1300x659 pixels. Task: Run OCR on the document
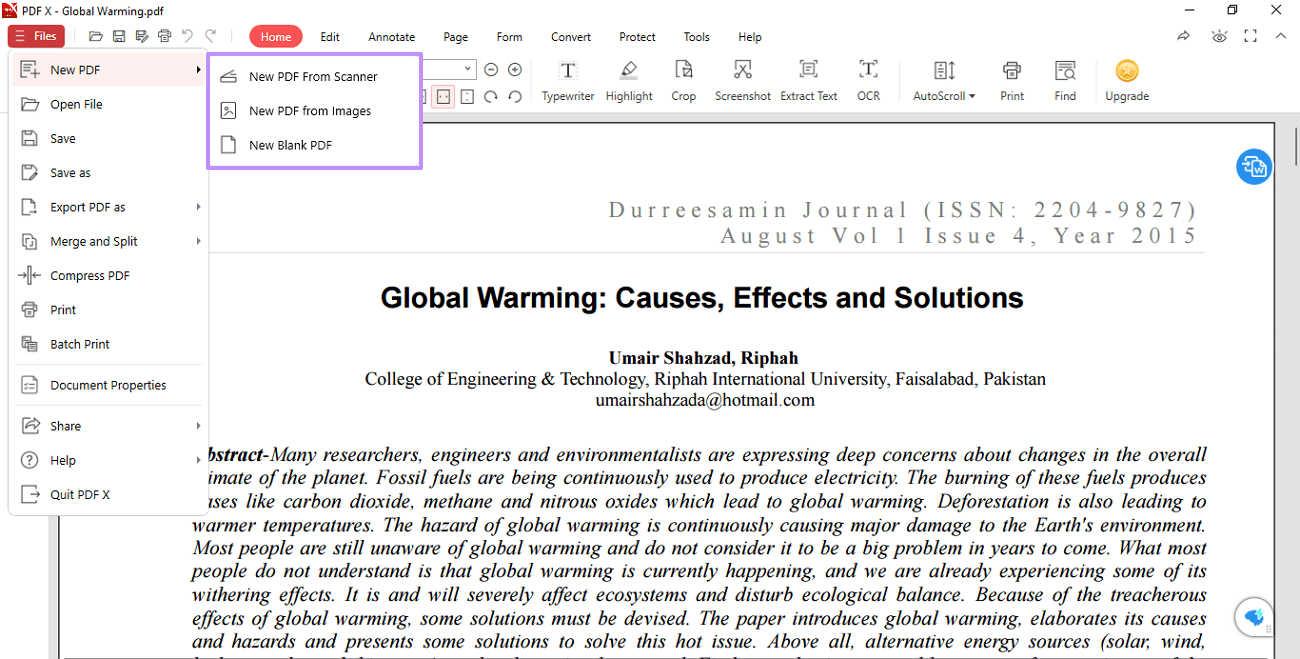(868, 80)
